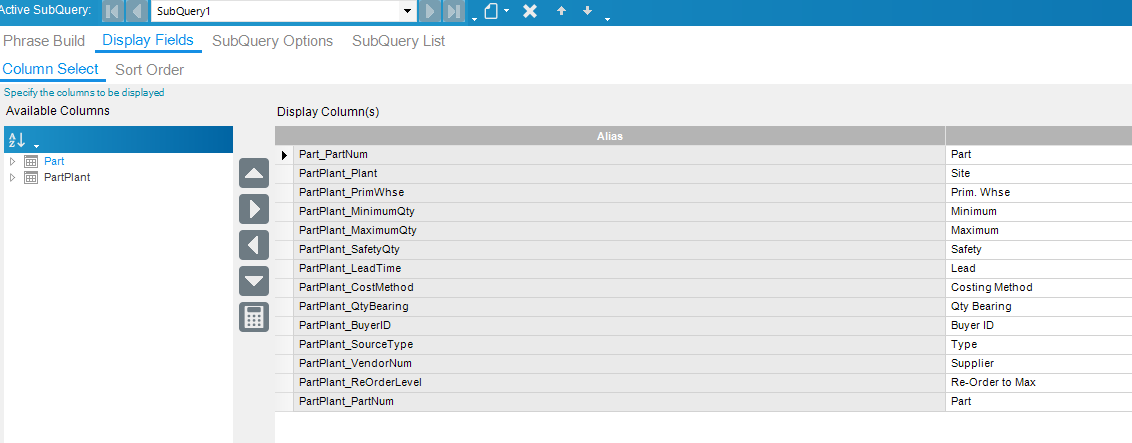Move the subquery up with the arrow

[561, 11]
